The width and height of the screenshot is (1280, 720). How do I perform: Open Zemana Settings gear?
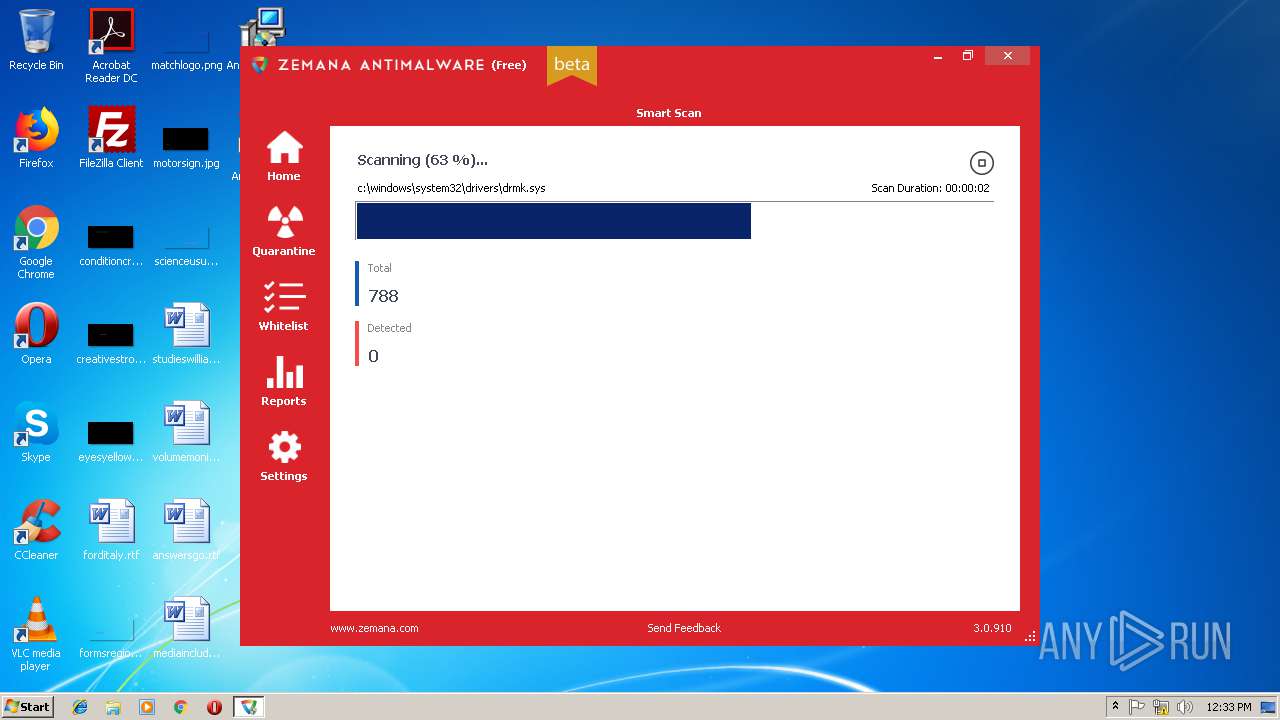click(284, 456)
